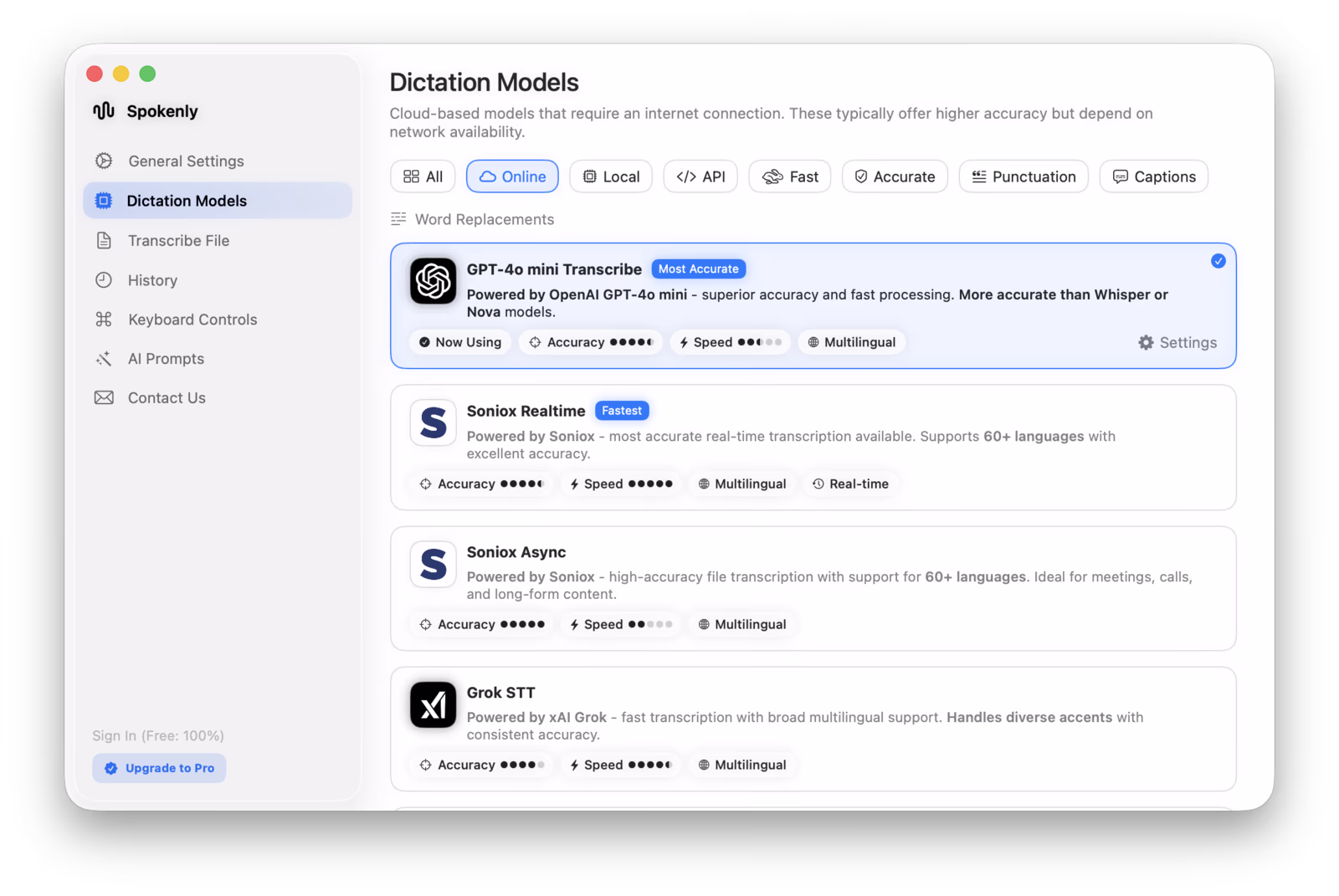Click the History clock icon
This screenshot has height=896, width=1339.
(104, 280)
